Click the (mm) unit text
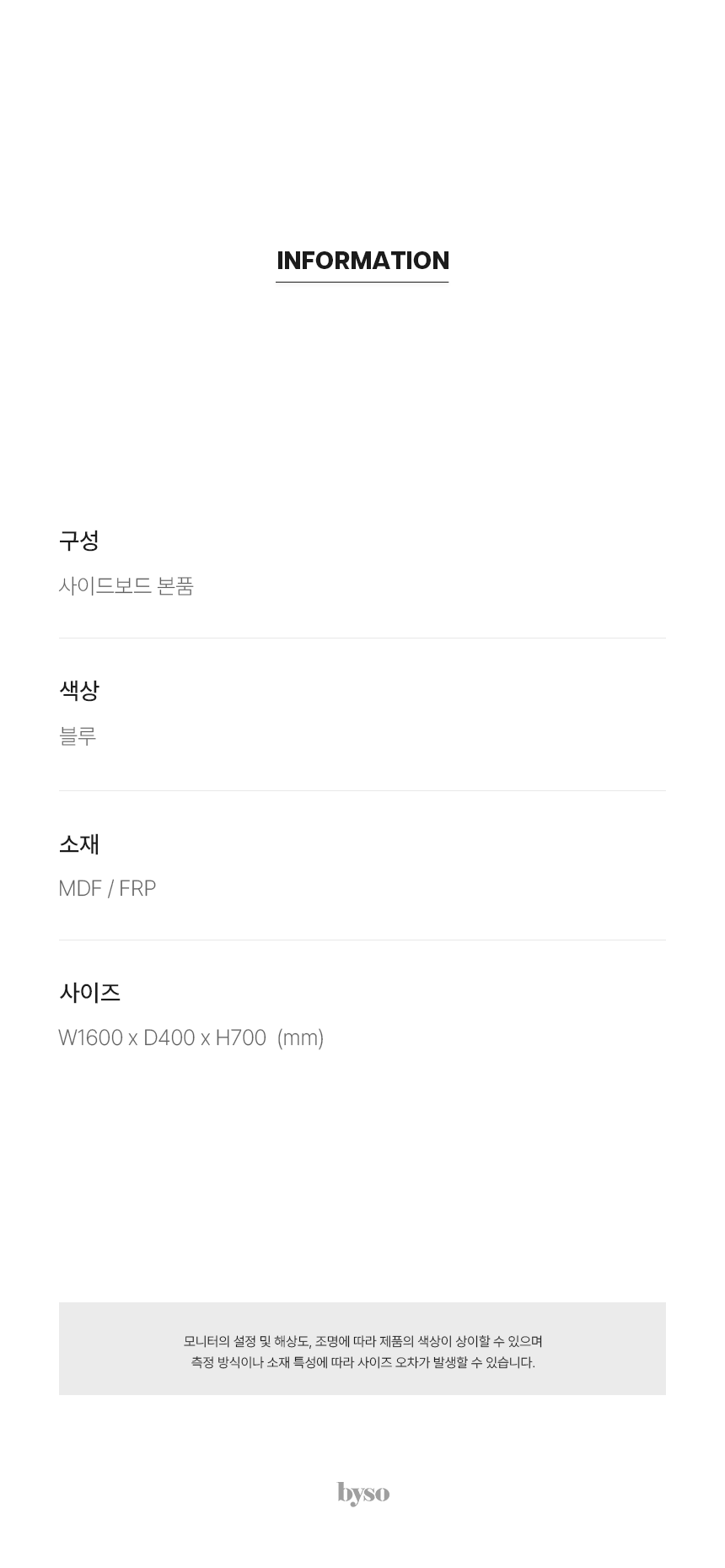The image size is (725, 1568). [300, 1037]
